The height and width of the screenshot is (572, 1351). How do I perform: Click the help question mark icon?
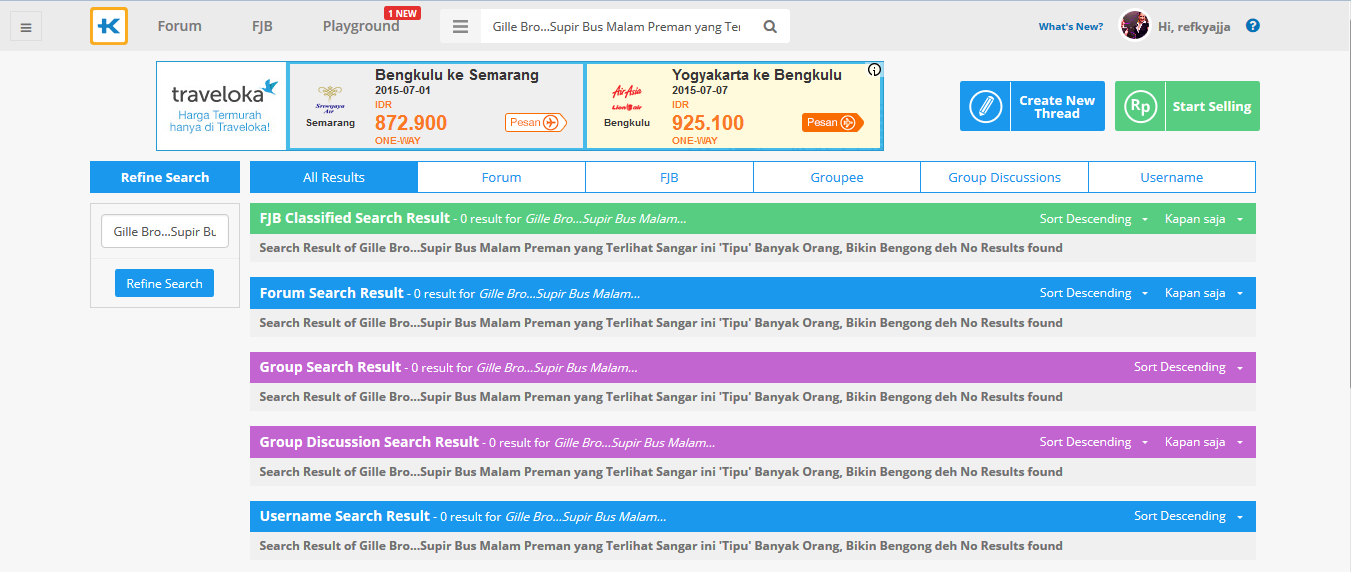[x=1253, y=26]
